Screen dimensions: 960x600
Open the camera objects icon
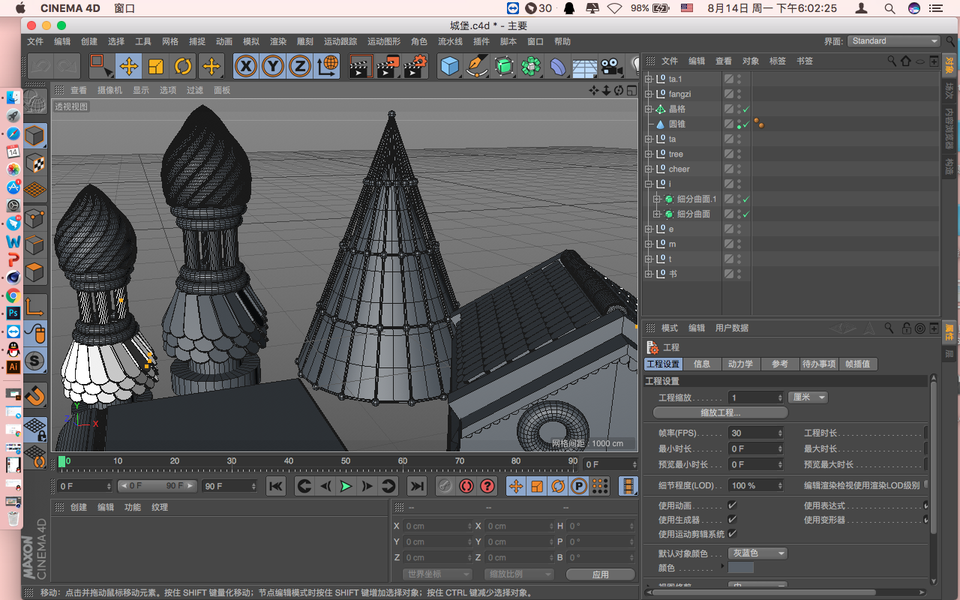(x=611, y=66)
